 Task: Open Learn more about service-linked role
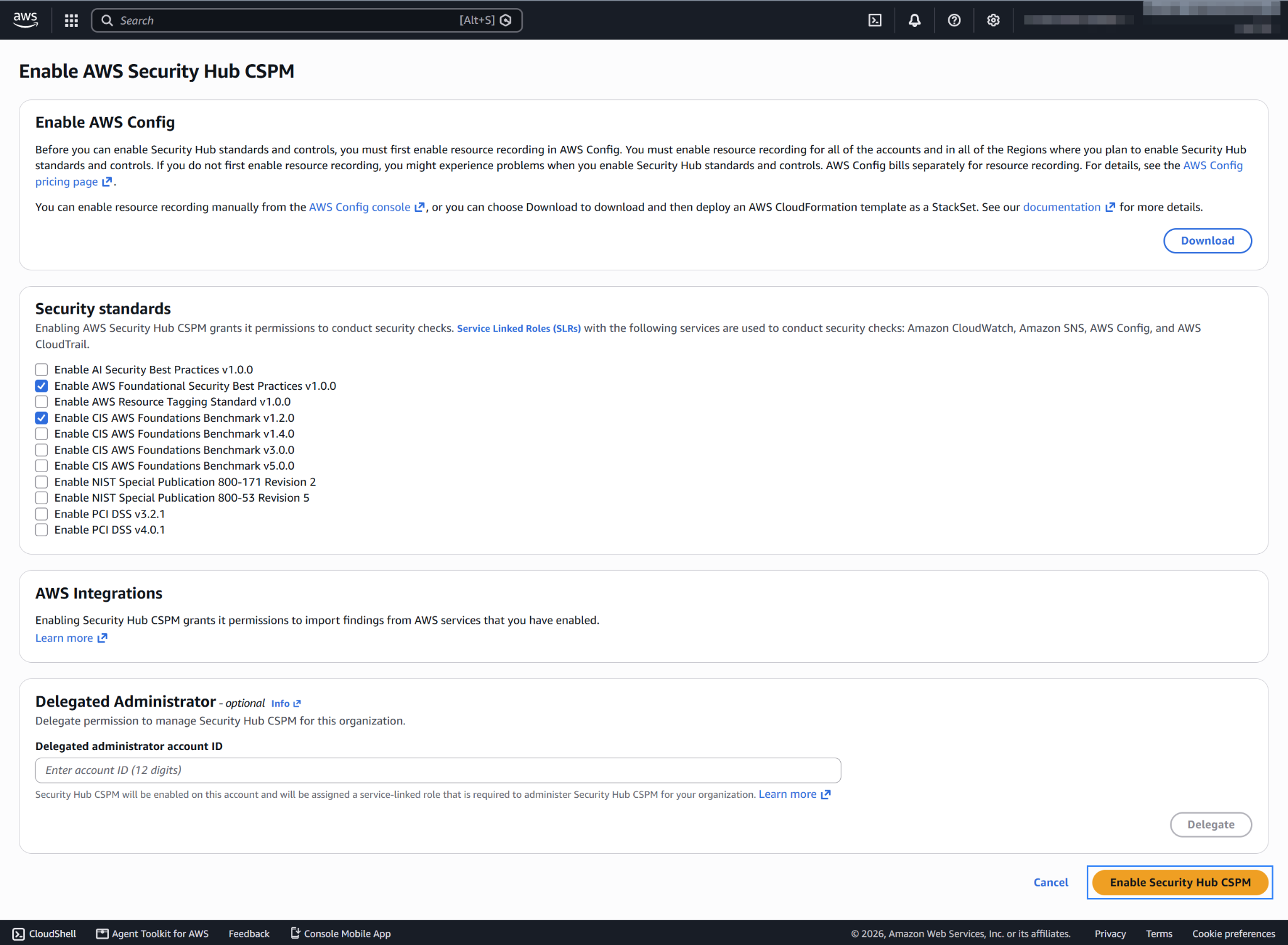[x=794, y=794]
